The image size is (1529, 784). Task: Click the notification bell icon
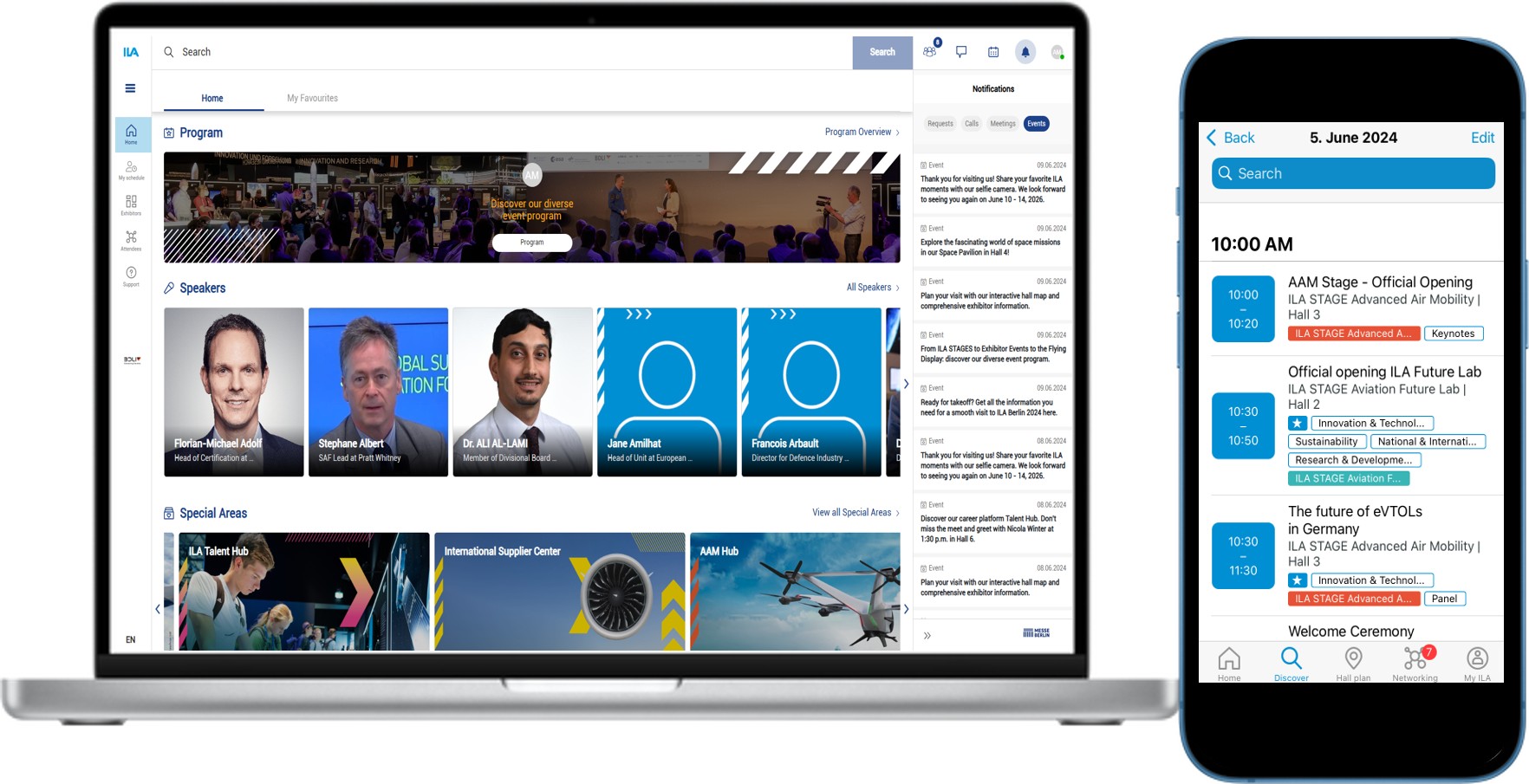click(x=1025, y=52)
